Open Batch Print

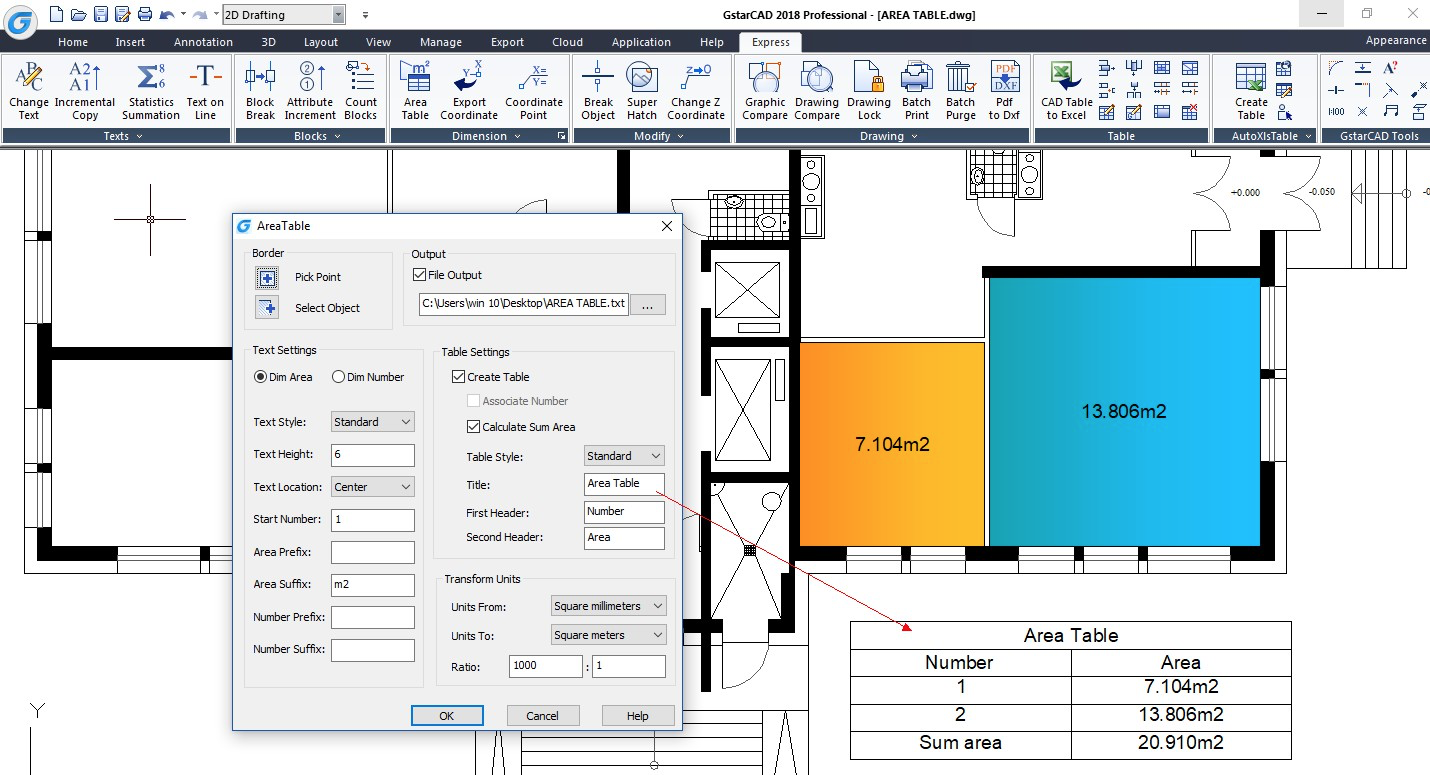[917, 91]
